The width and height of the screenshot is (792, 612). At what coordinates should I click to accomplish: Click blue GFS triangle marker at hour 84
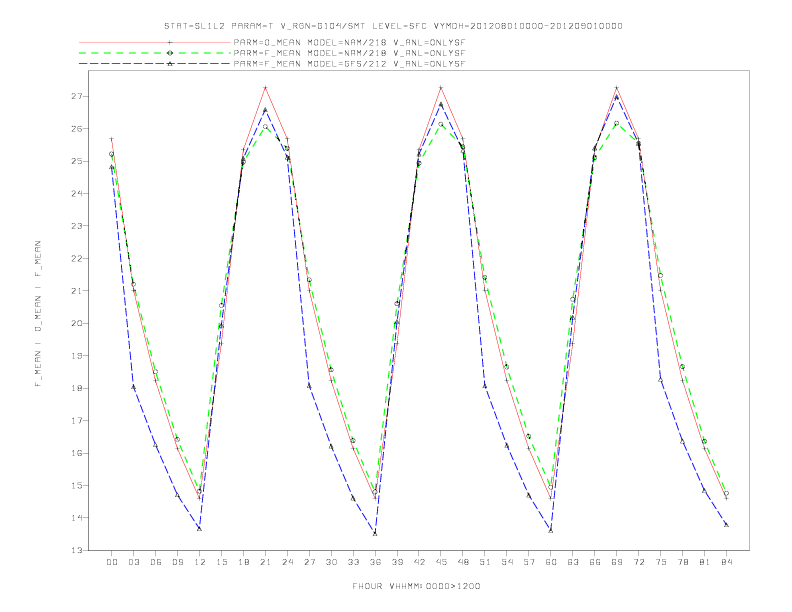tap(726, 525)
